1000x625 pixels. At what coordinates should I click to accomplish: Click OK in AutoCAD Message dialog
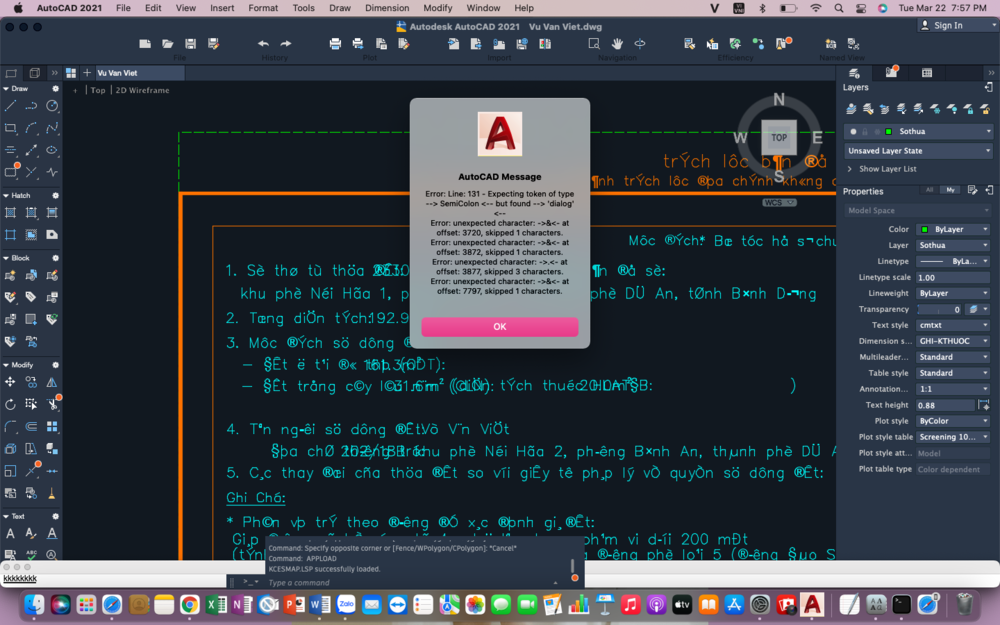tap(499, 327)
